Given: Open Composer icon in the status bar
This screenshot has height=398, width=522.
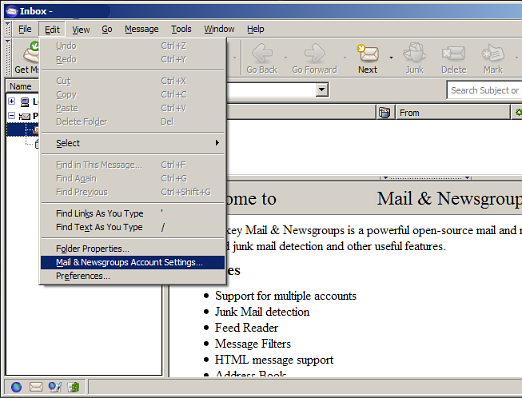Looking at the screenshot, I should click(x=55, y=387).
